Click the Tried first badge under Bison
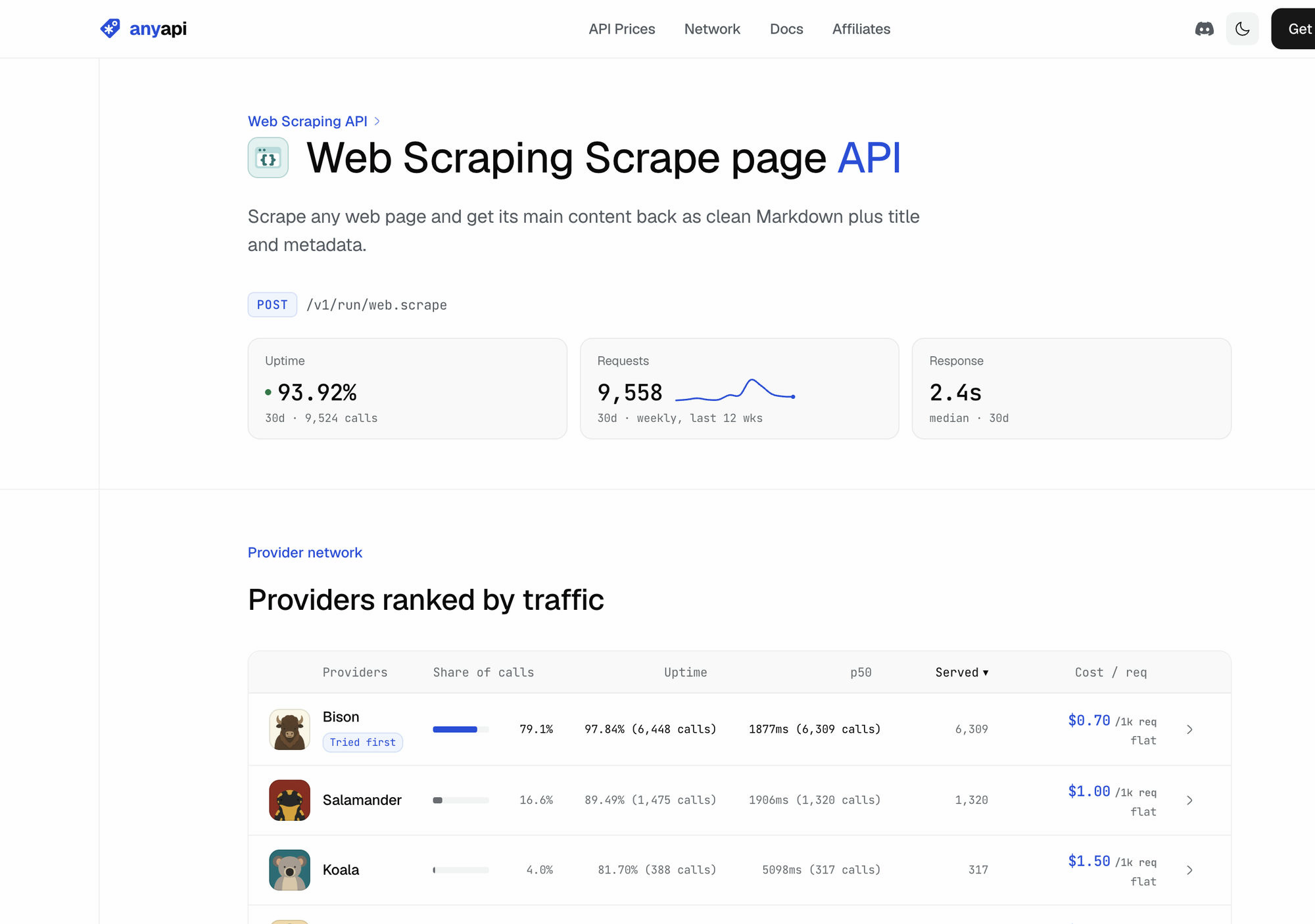The width and height of the screenshot is (1315, 924). click(x=362, y=743)
